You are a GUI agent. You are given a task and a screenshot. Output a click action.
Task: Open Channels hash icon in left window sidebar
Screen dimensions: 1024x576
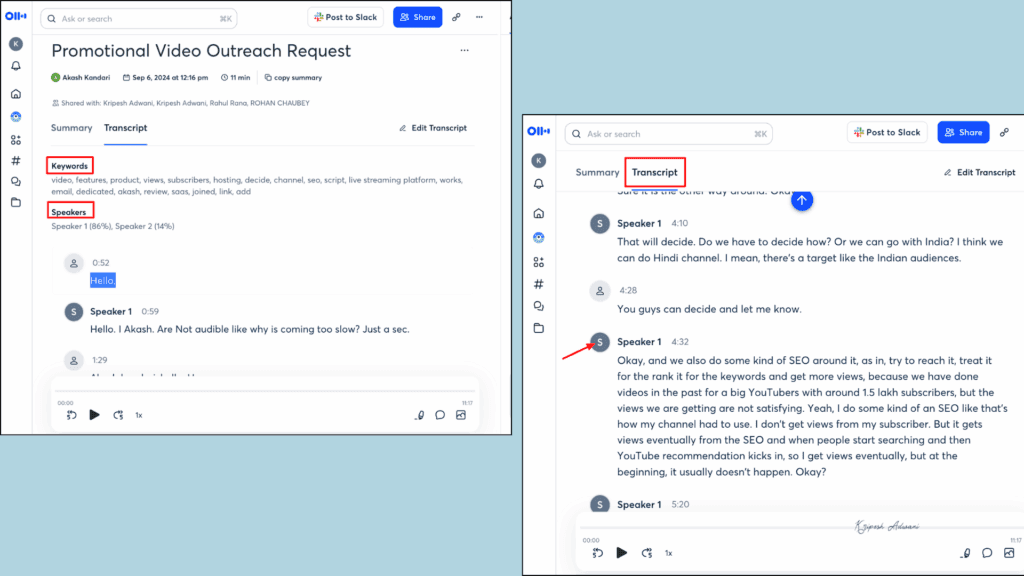pos(16,161)
